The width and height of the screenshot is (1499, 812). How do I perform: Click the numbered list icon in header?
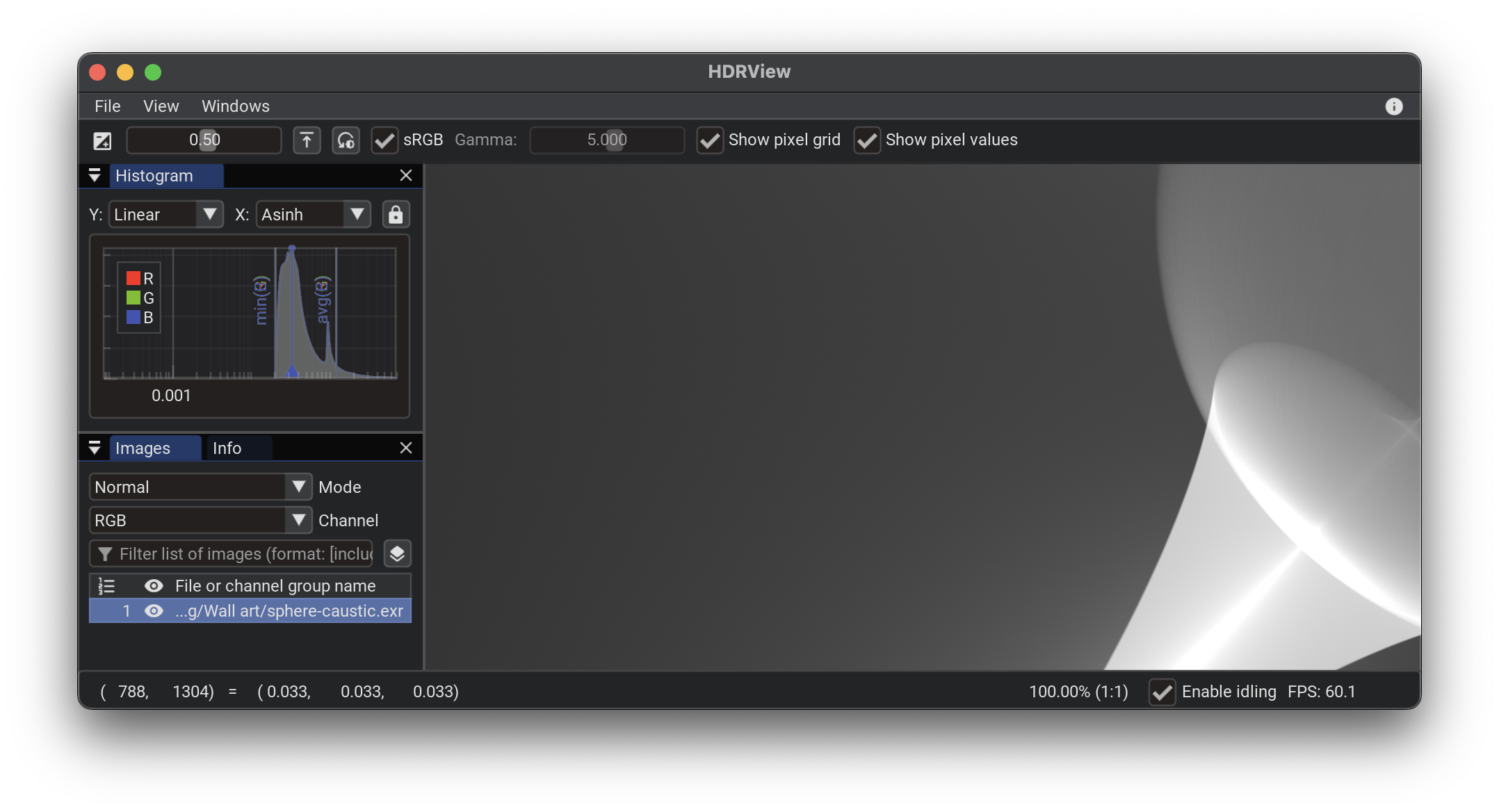tap(106, 586)
